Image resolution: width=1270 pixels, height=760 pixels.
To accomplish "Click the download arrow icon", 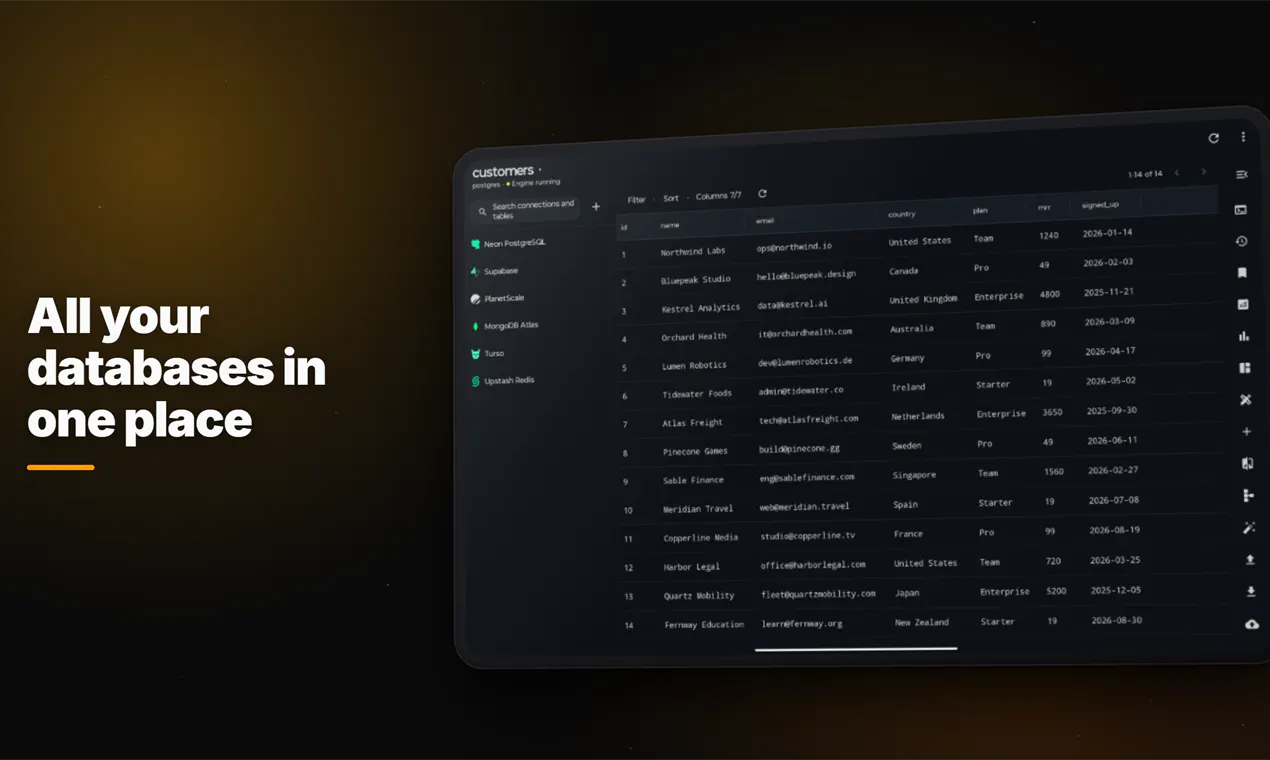I will [1251, 592].
